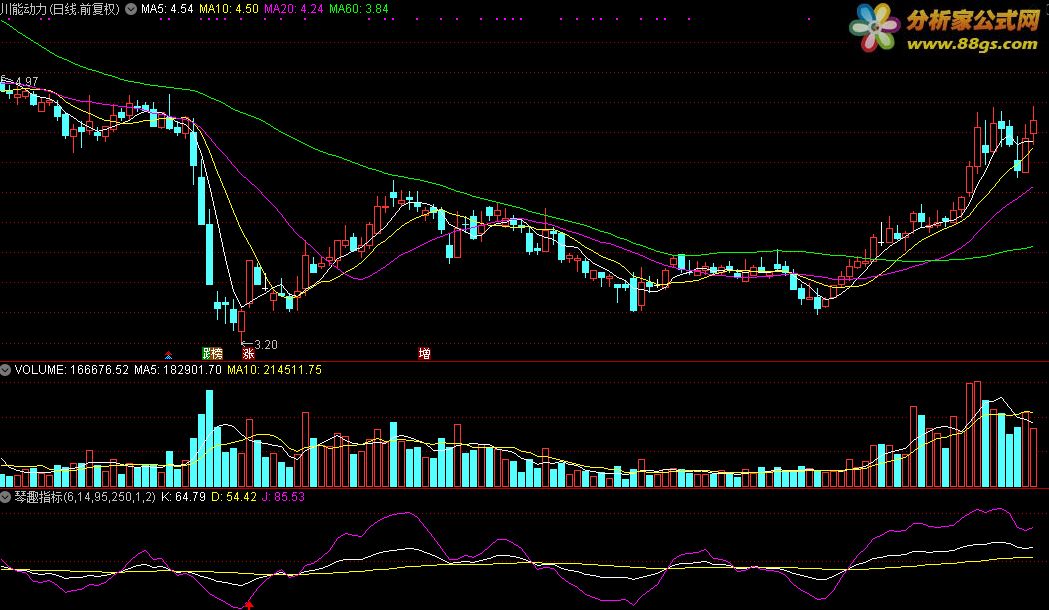The image size is (1049, 610).
Task: Click the 3.20 low price marker
Action: tap(265, 345)
